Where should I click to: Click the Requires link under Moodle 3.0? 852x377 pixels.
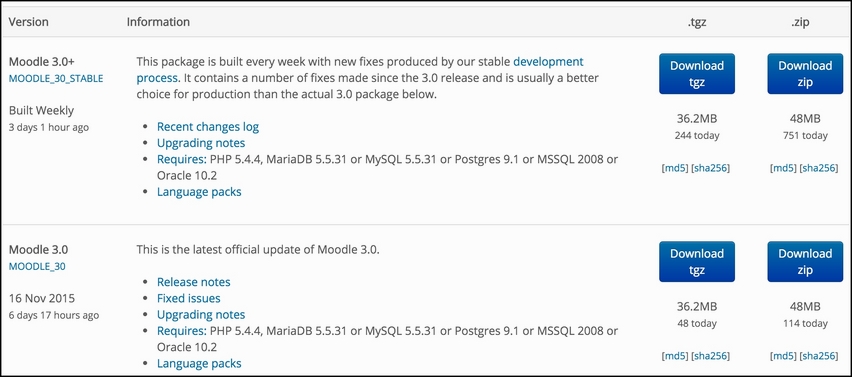(181, 331)
